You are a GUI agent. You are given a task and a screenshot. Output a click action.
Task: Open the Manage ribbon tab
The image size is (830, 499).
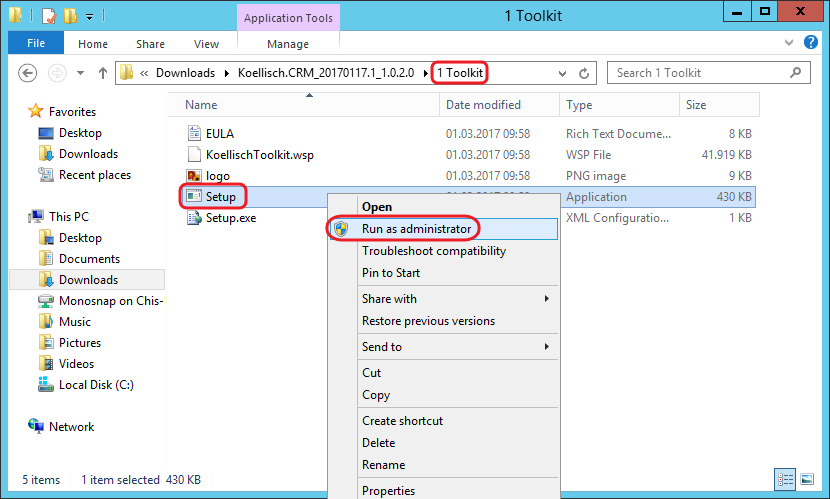[288, 44]
